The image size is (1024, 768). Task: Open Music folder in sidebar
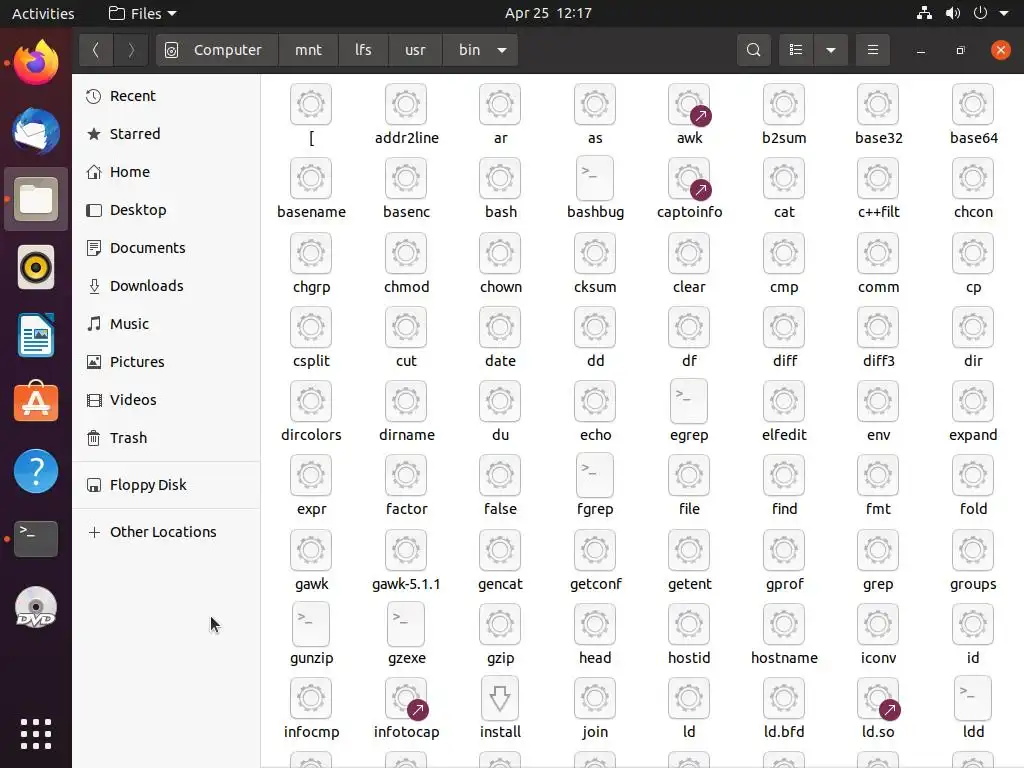pos(166,323)
